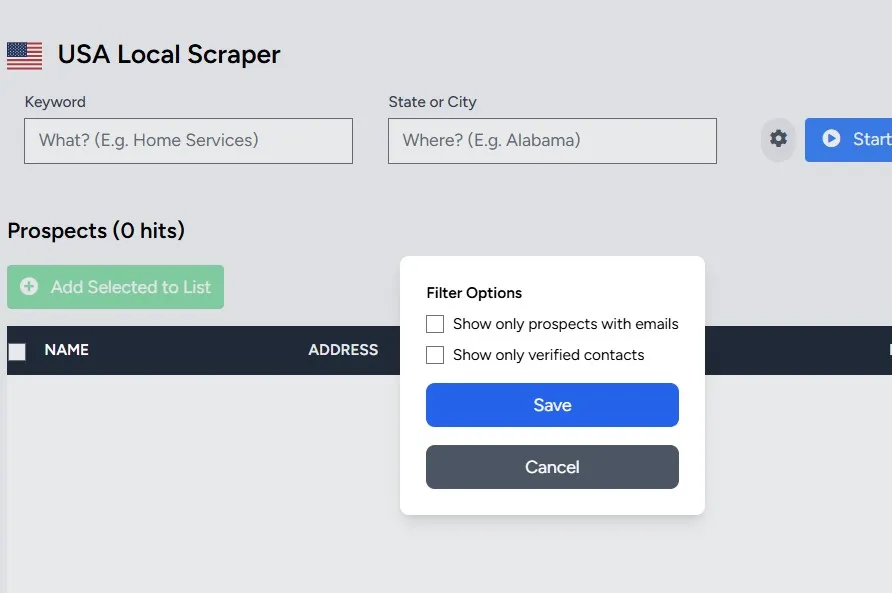Viewport: 892px width, 593px height.
Task: Save the filter options
Action: [552, 405]
